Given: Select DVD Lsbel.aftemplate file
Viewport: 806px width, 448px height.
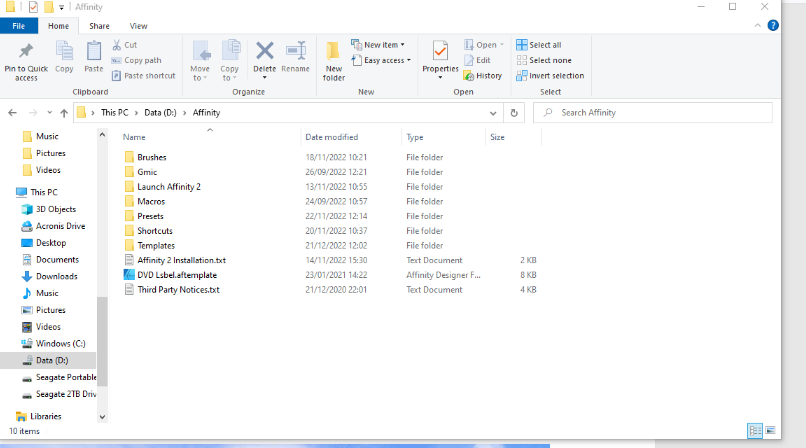Looking at the screenshot, I should pyautogui.click(x=177, y=275).
